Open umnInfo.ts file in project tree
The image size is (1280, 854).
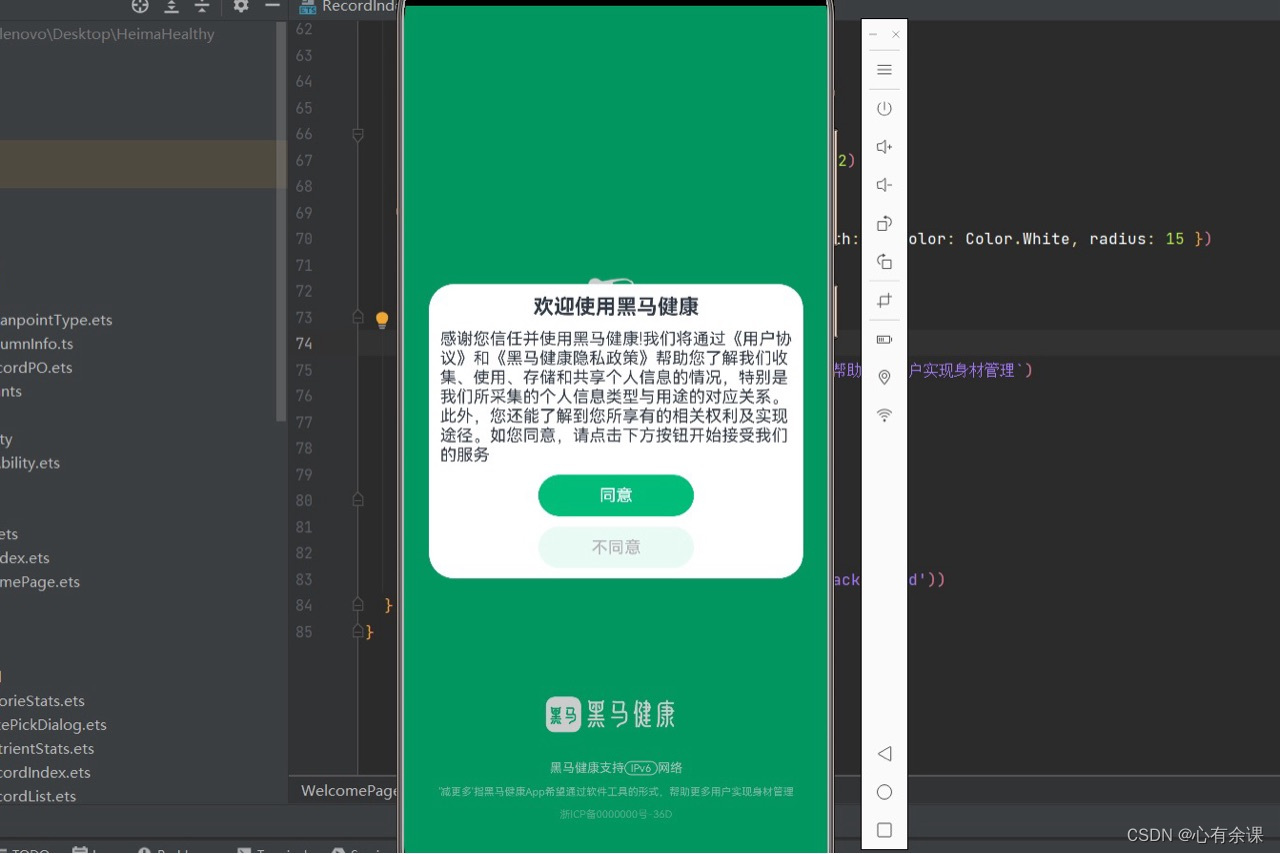(x=37, y=344)
